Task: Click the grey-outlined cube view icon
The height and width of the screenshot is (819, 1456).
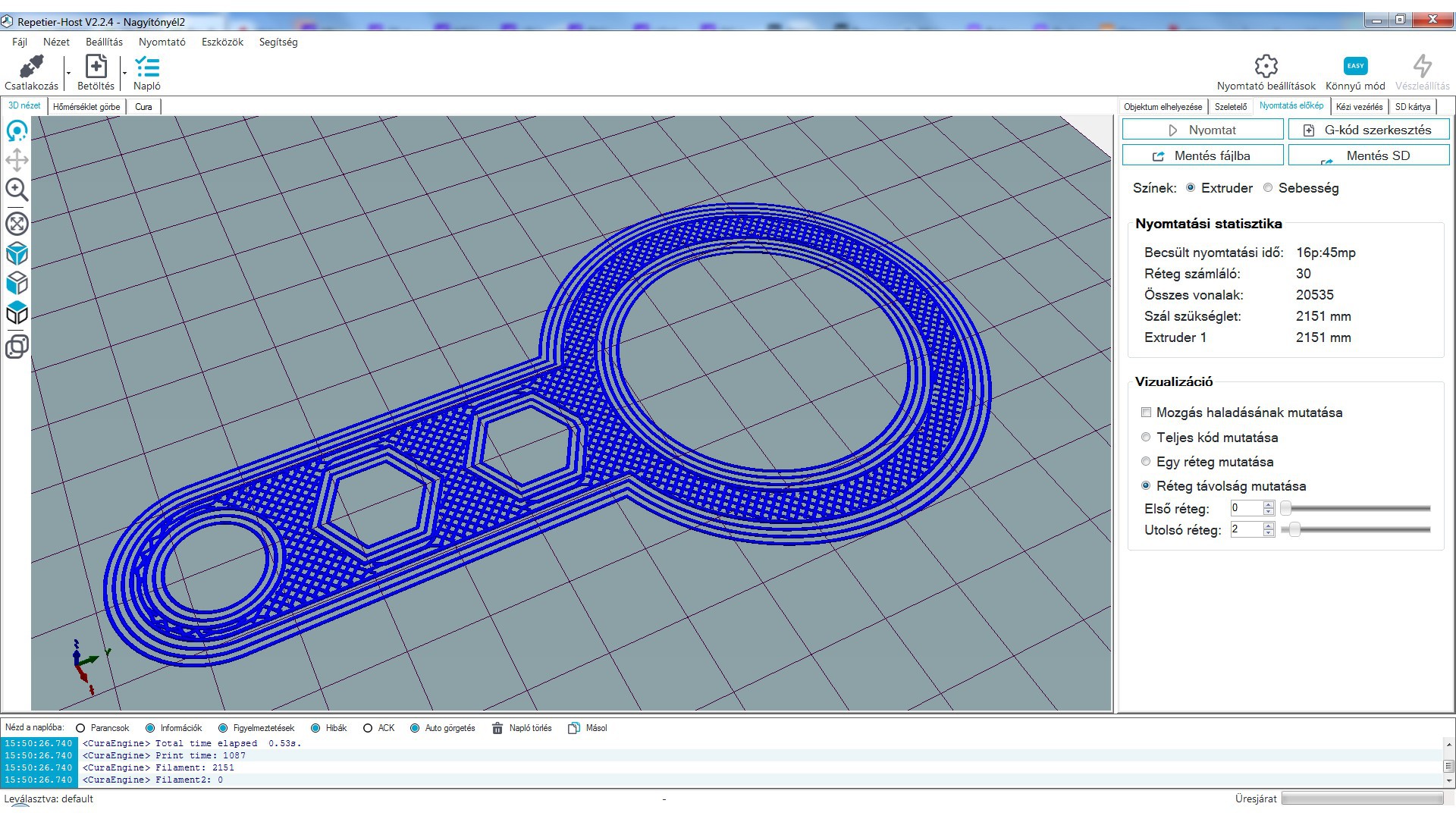Action: (x=17, y=283)
